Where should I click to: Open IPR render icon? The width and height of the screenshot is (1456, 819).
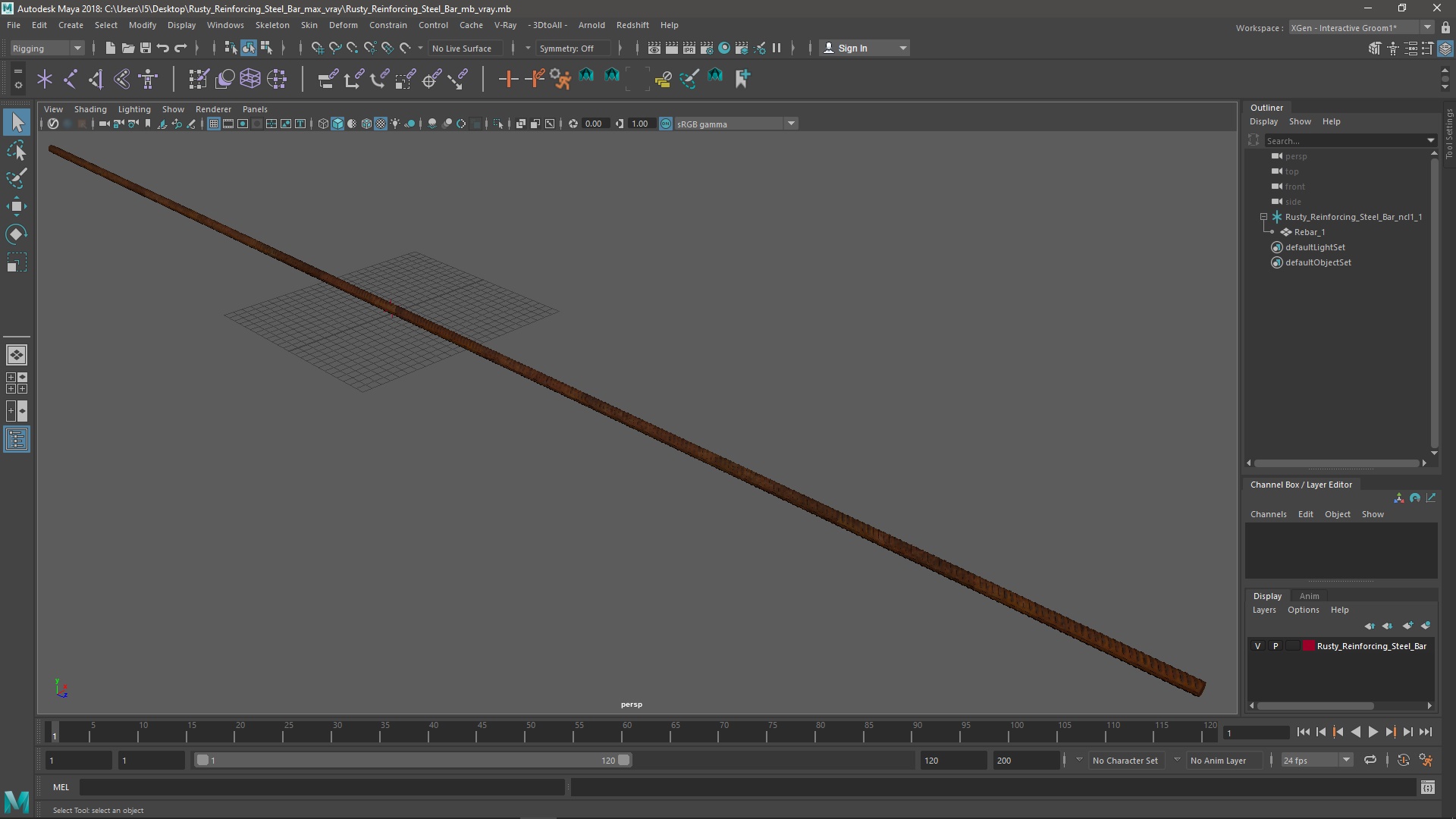(x=689, y=48)
